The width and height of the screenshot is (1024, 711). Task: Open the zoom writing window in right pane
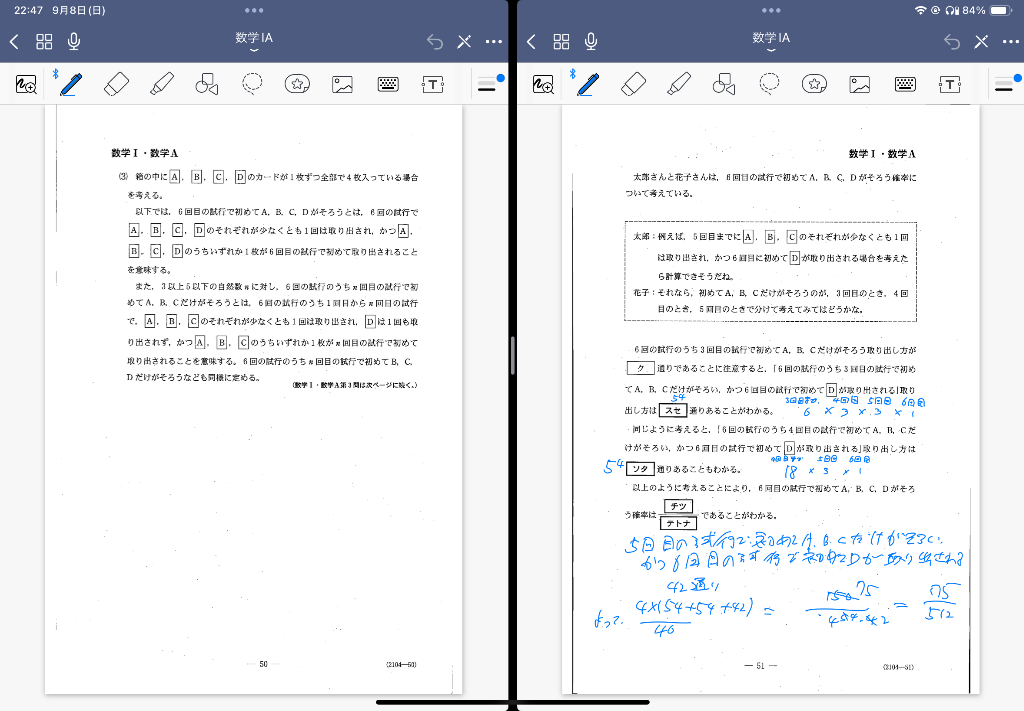(543, 84)
